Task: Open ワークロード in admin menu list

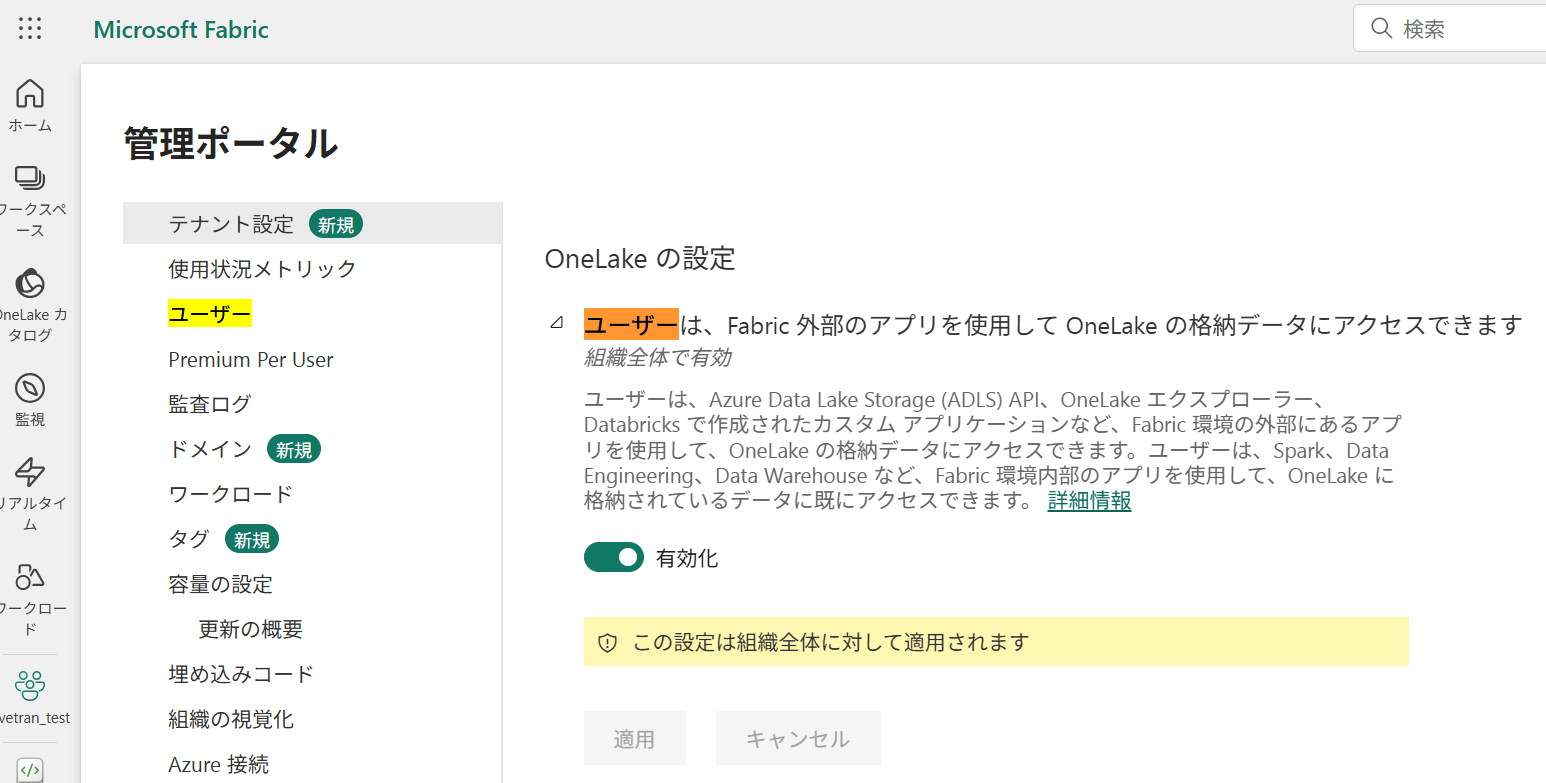Action: coord(230,494)
